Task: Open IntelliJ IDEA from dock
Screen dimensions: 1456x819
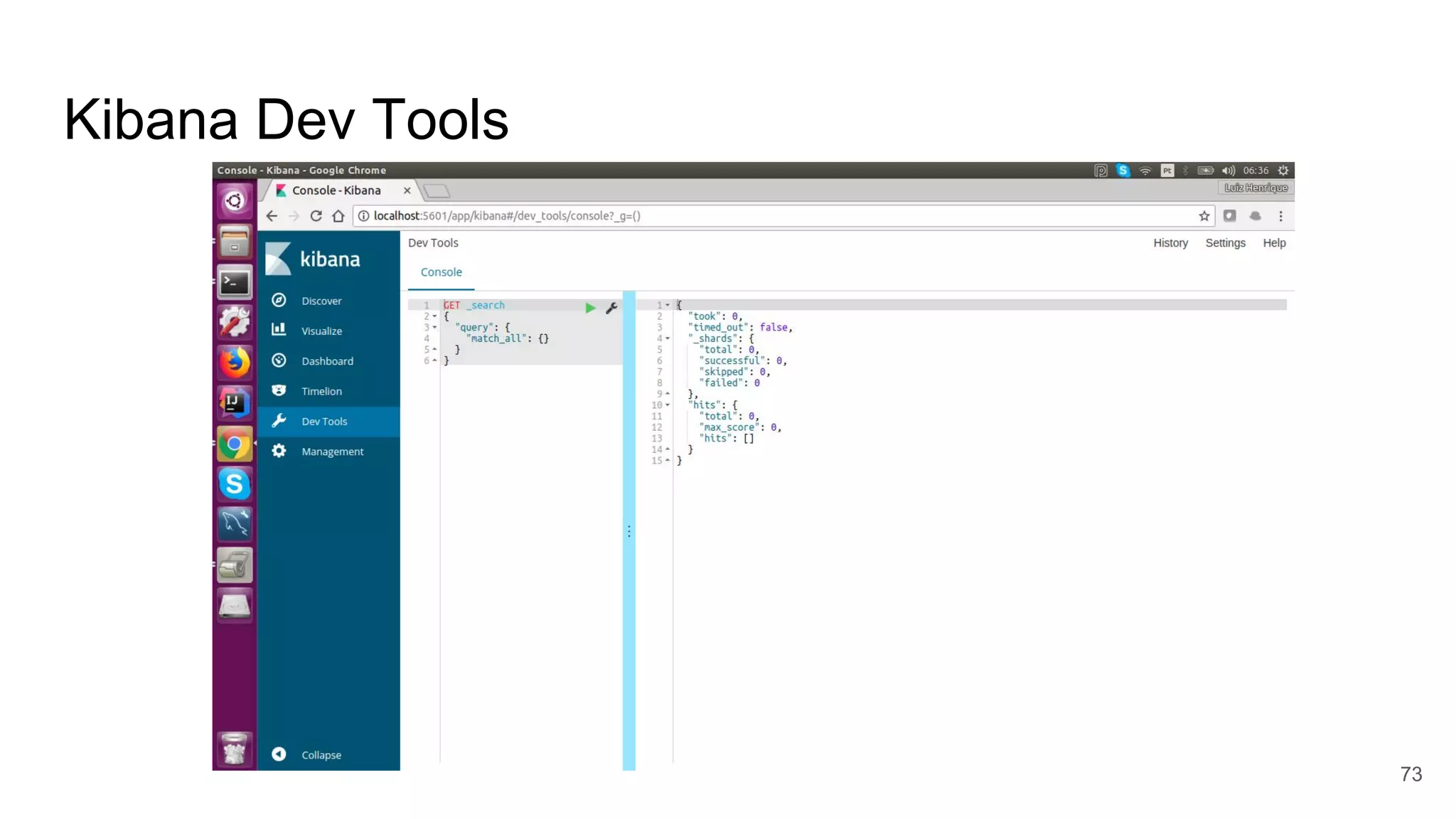Action: [235, 404]
